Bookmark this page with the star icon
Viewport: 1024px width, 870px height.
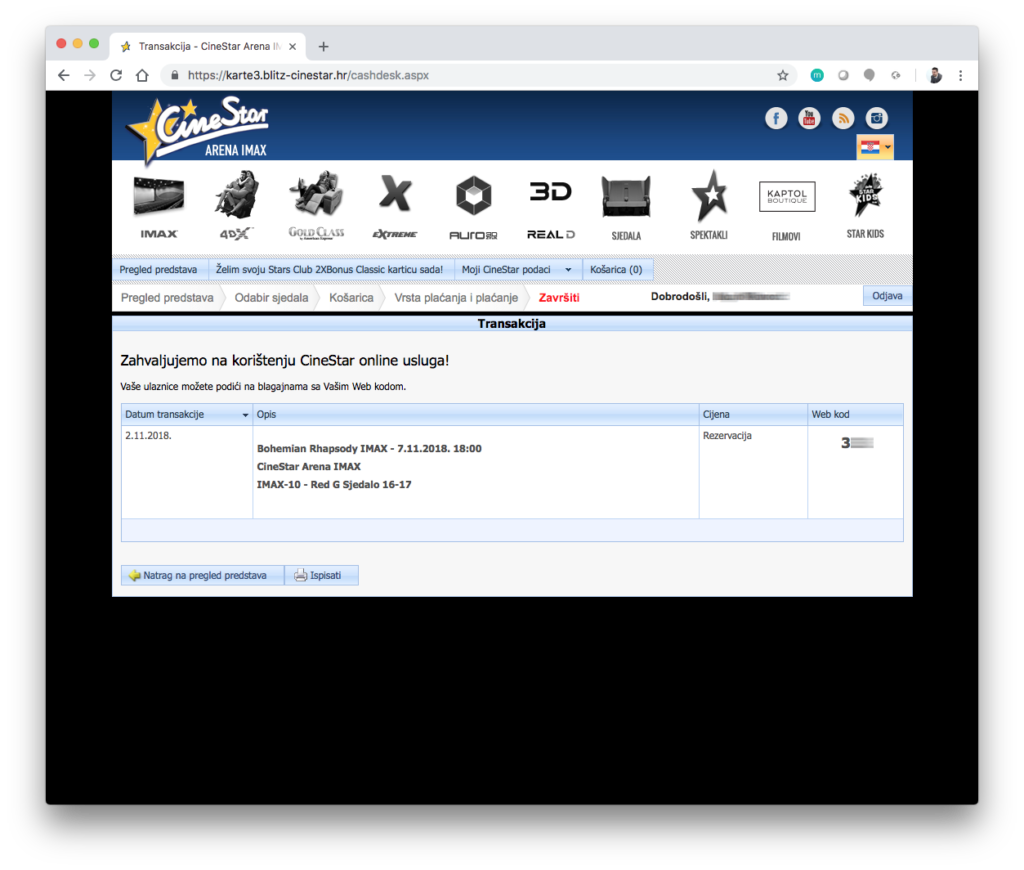(782, 75)
